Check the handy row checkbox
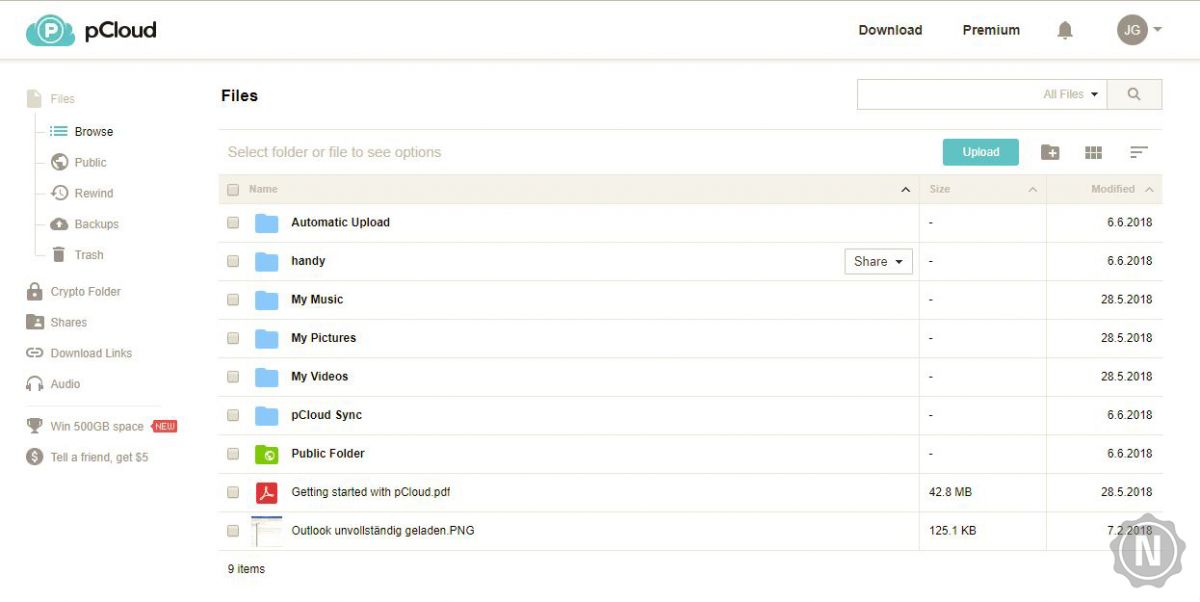Viewport: 1200px width, 602px height. pyautogui.click(x=233, y=261)
